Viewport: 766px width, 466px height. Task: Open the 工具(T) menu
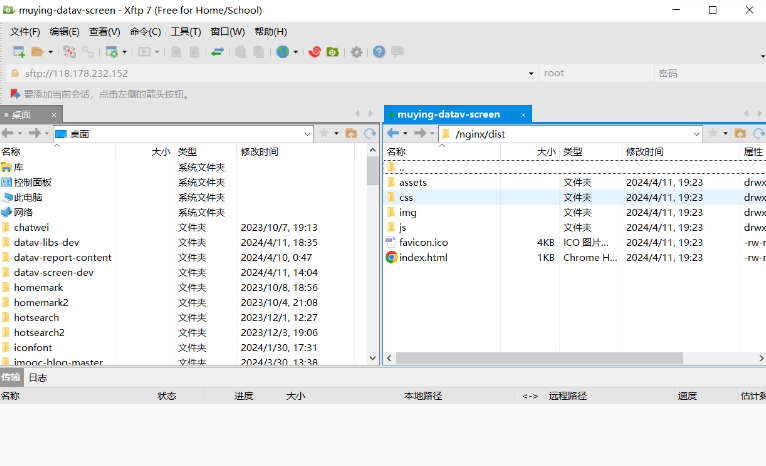click(186, 32)
